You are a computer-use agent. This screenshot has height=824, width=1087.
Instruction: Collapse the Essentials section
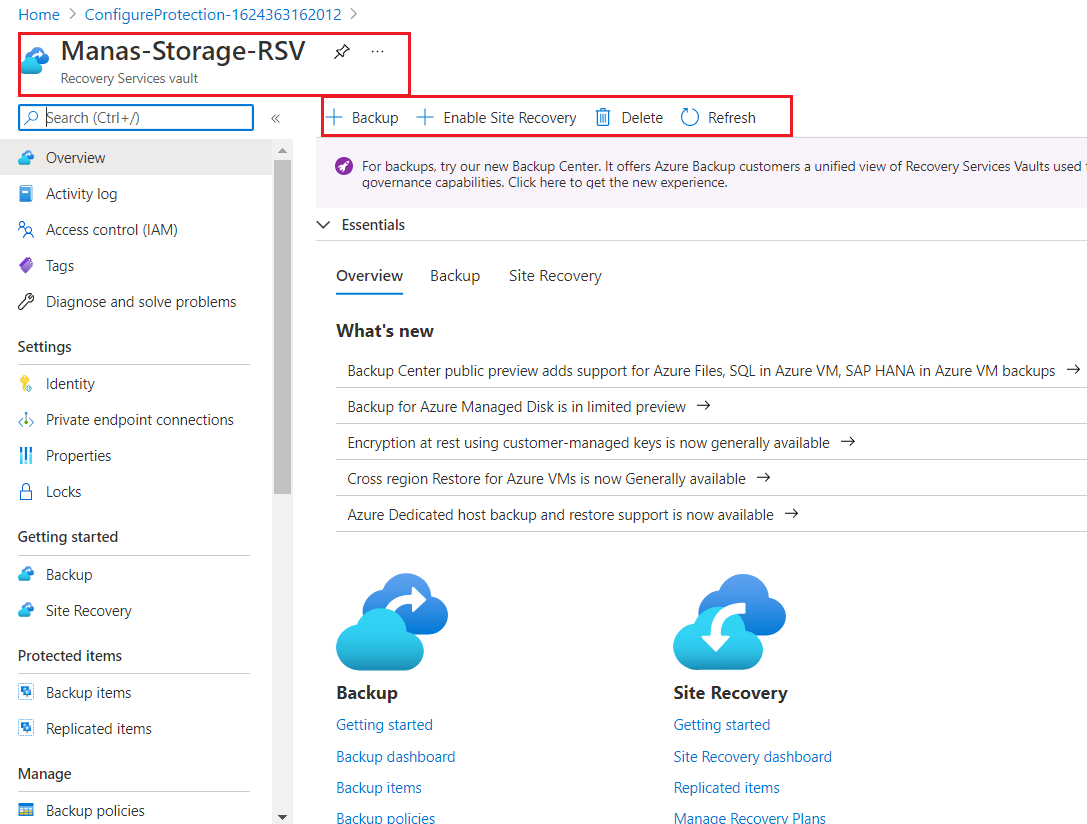click(323, 225)
